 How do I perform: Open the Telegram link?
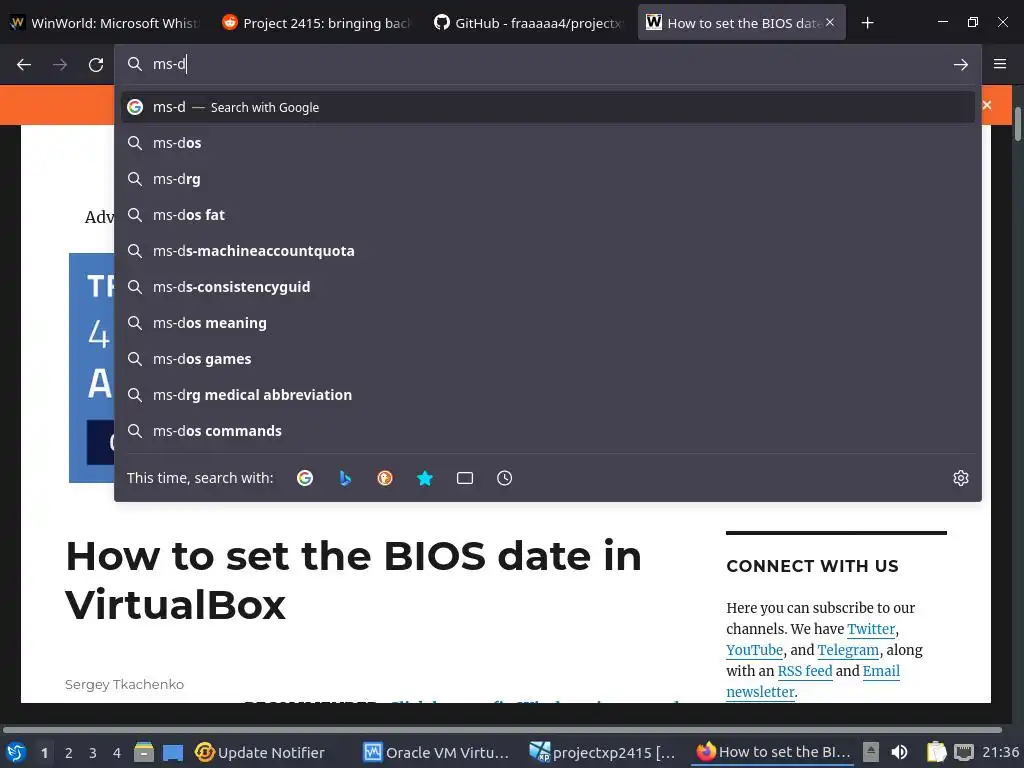848,650
